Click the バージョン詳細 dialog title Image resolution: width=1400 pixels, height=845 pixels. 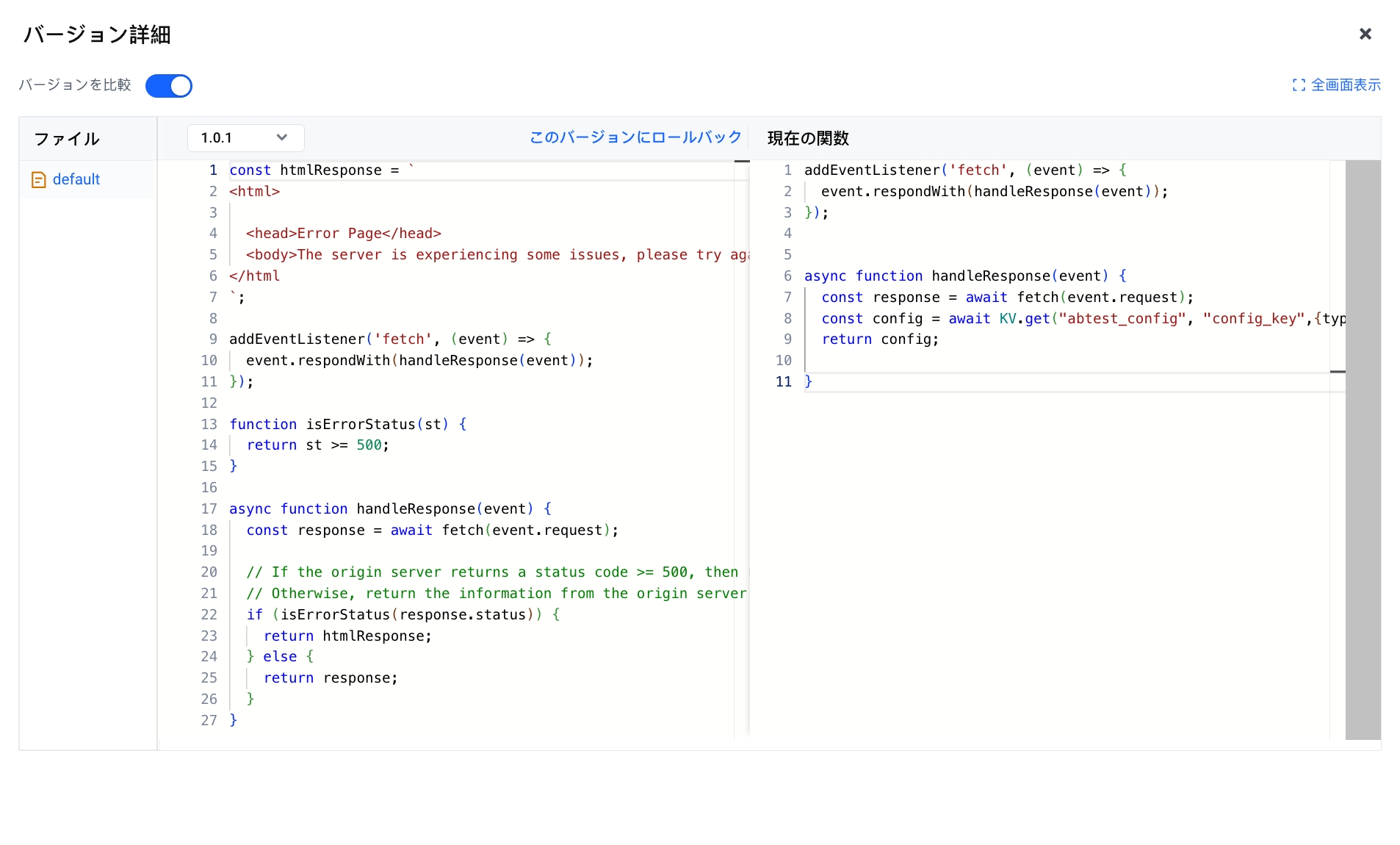click(x=97, y=35)
